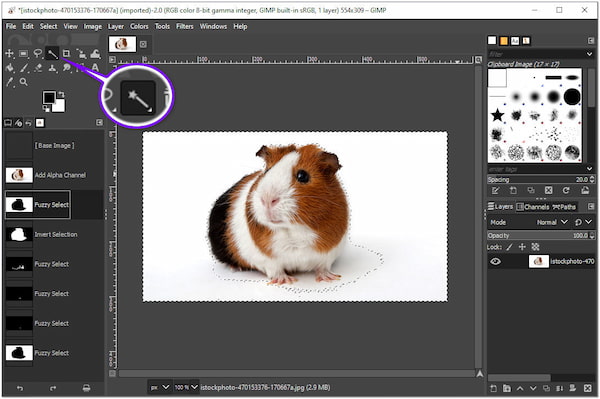600x399 pixels.
Task: Select the Paintbrush tool
Action: 24,68
